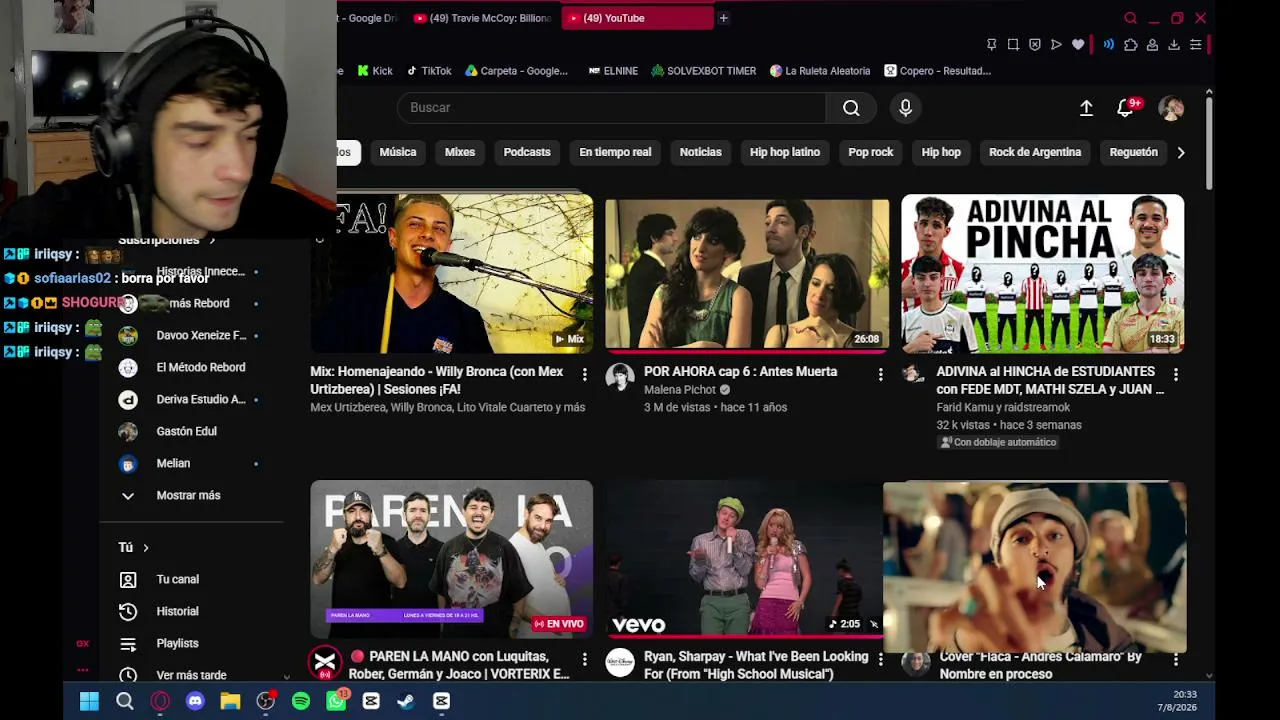
Task: Open options for Mix Homenajeando Willy Bronca
Action: pos(585,374)
